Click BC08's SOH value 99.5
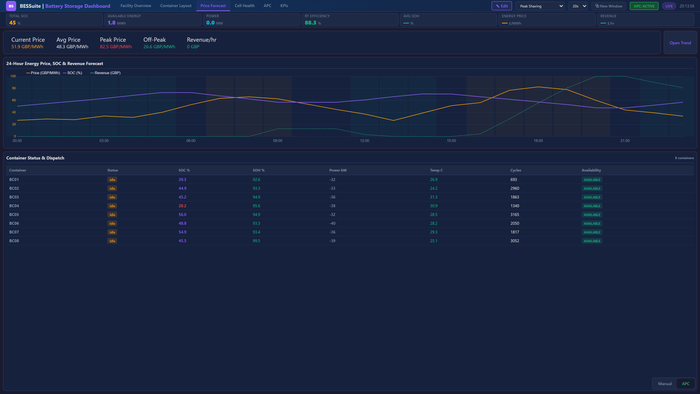Image resolution: width=700 pixels, height=394 pixels. click(x=256, y=241)
